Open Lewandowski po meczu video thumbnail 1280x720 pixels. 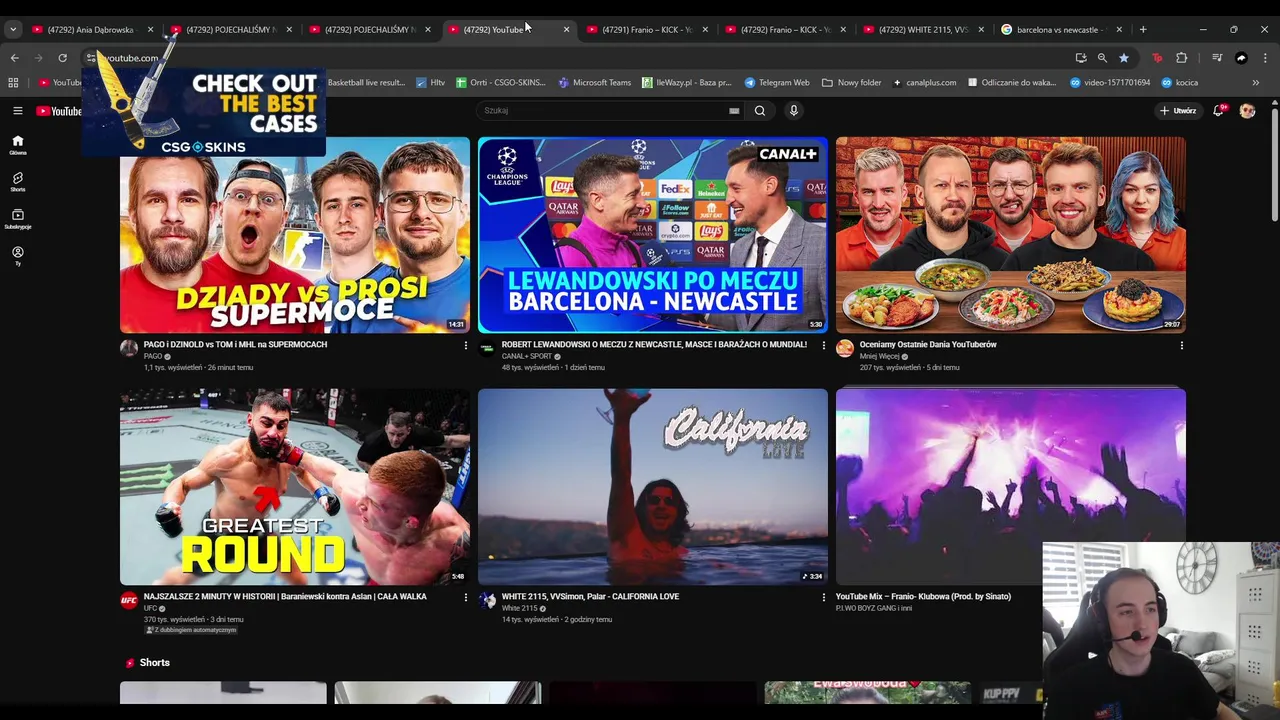click(x=652, y=234)
